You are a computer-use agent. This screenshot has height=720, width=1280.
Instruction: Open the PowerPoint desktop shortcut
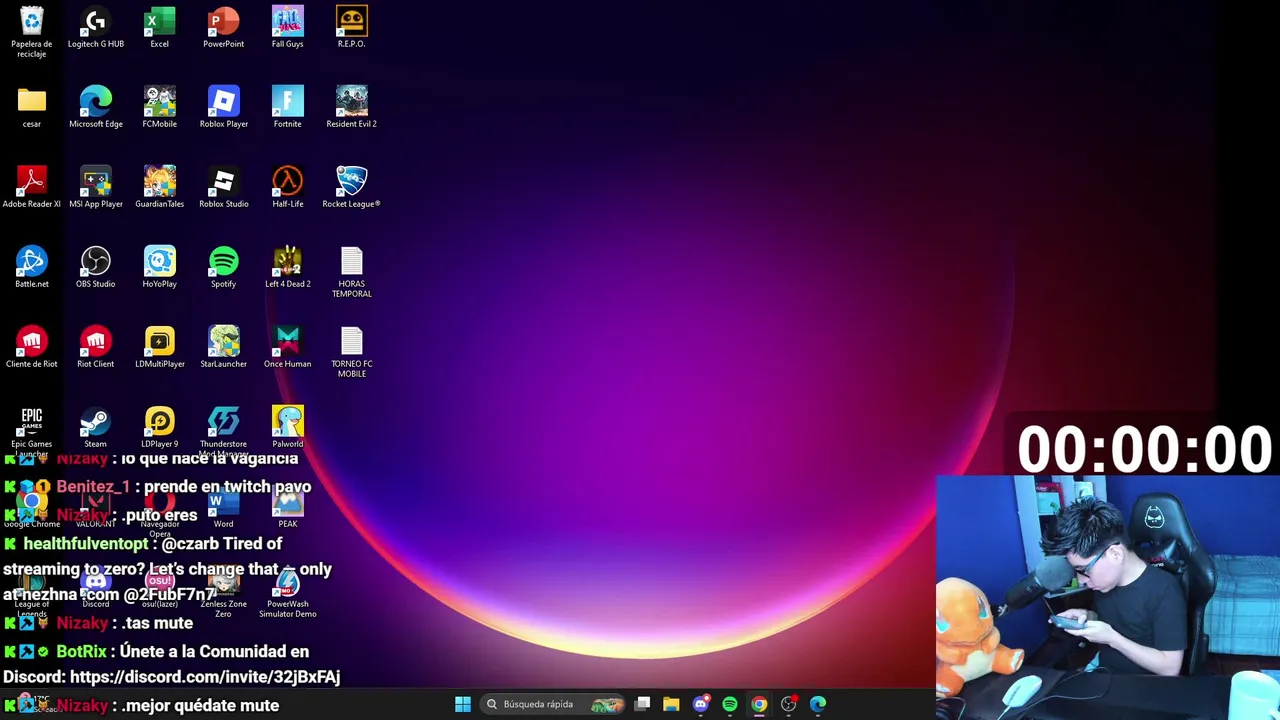point(224,28)
